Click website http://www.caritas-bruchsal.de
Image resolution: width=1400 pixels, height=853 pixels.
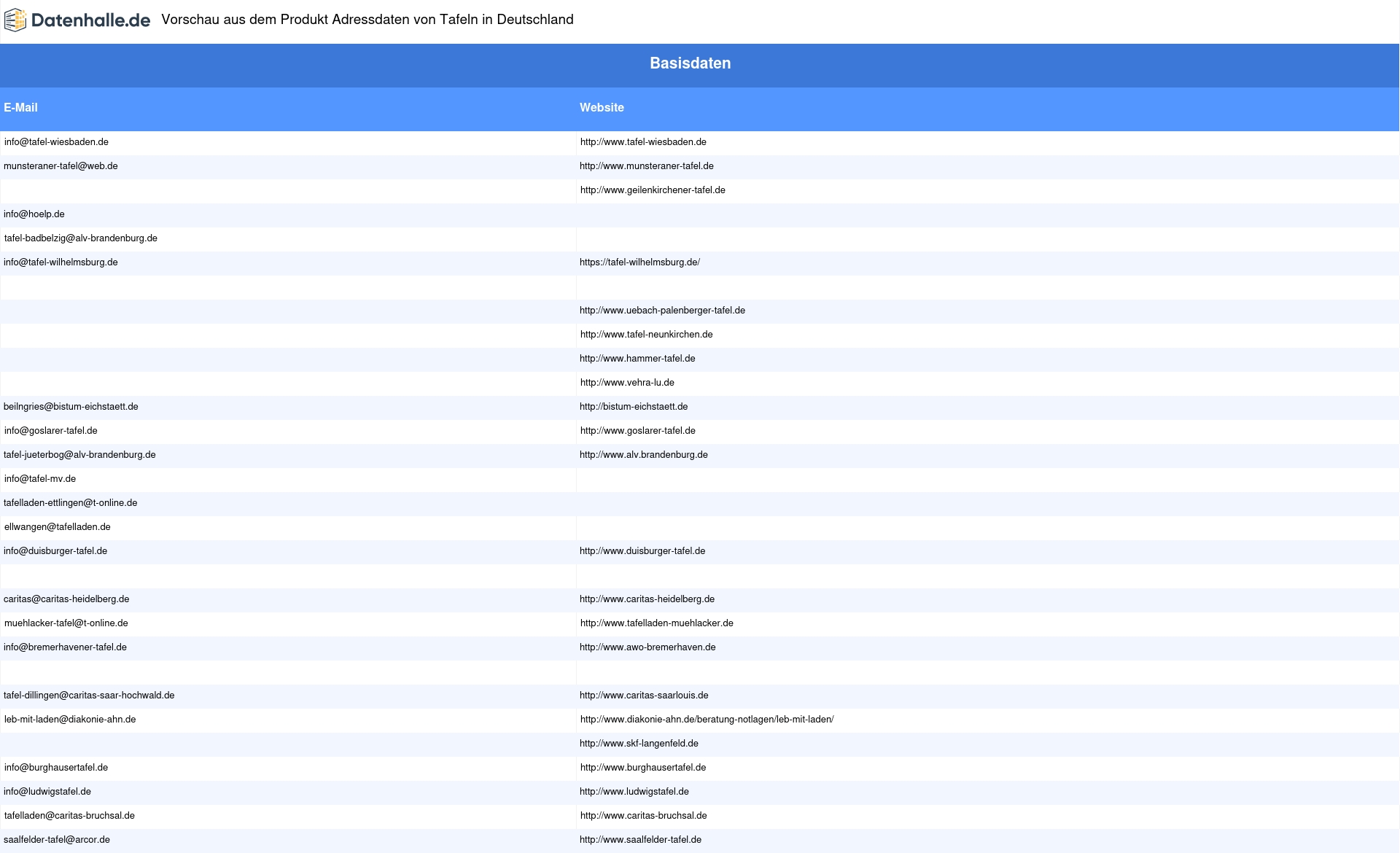coord(644,816)
